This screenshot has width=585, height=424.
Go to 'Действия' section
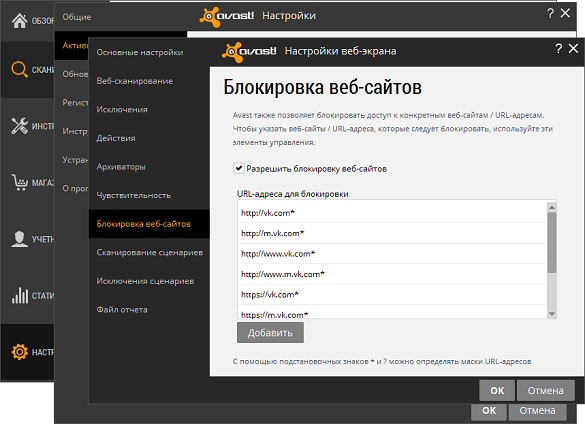[116, 138]
